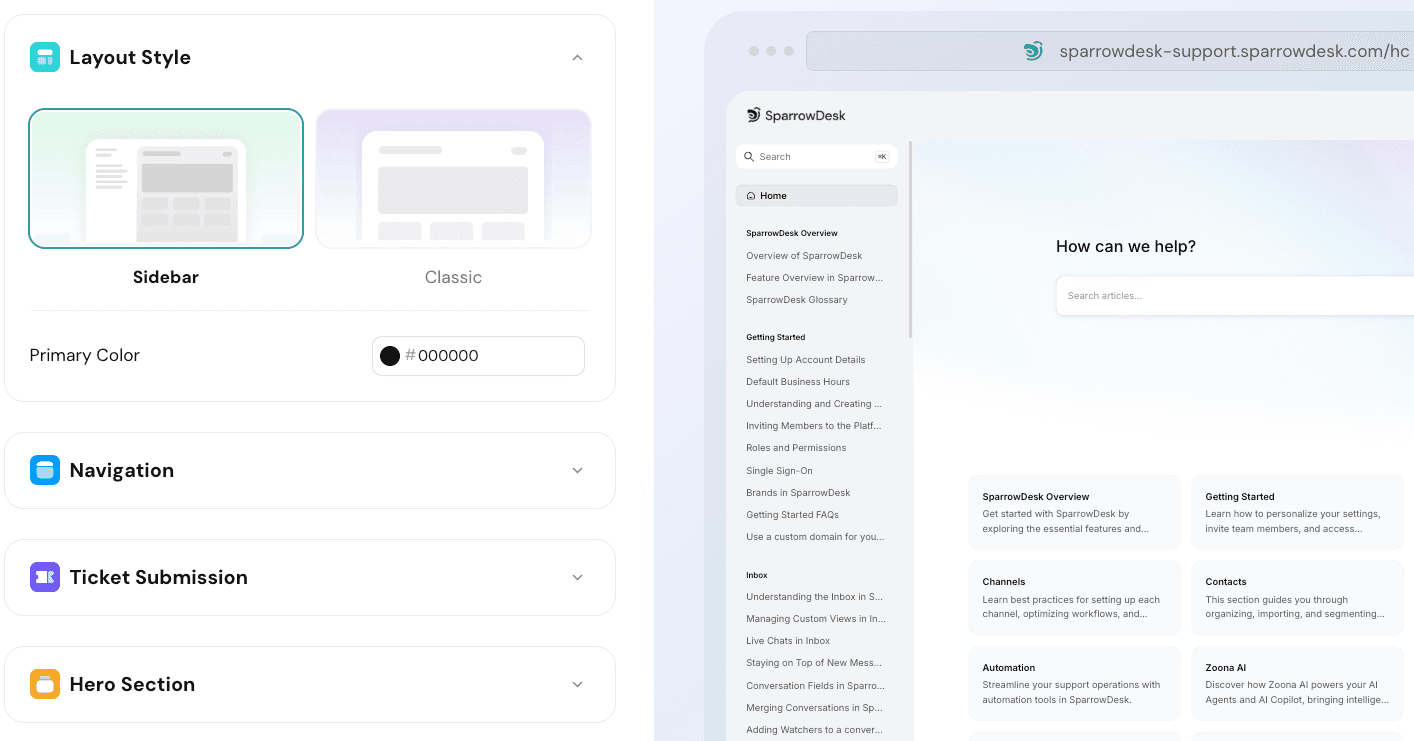Collapse the Layout Style section chevron
Image resolution: width=1414 pixels, height=741 pixels.
tap(577, 57)
